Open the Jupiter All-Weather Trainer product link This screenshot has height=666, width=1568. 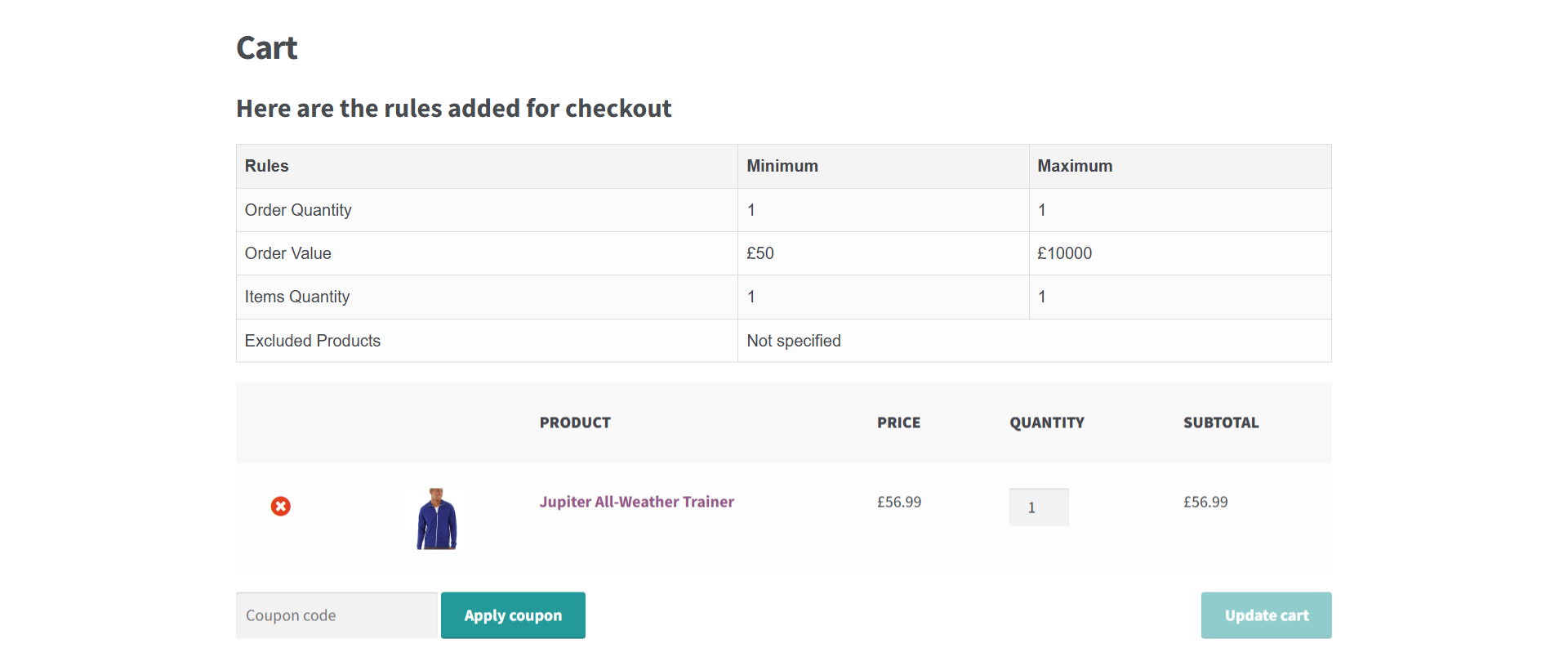[636, 502]
